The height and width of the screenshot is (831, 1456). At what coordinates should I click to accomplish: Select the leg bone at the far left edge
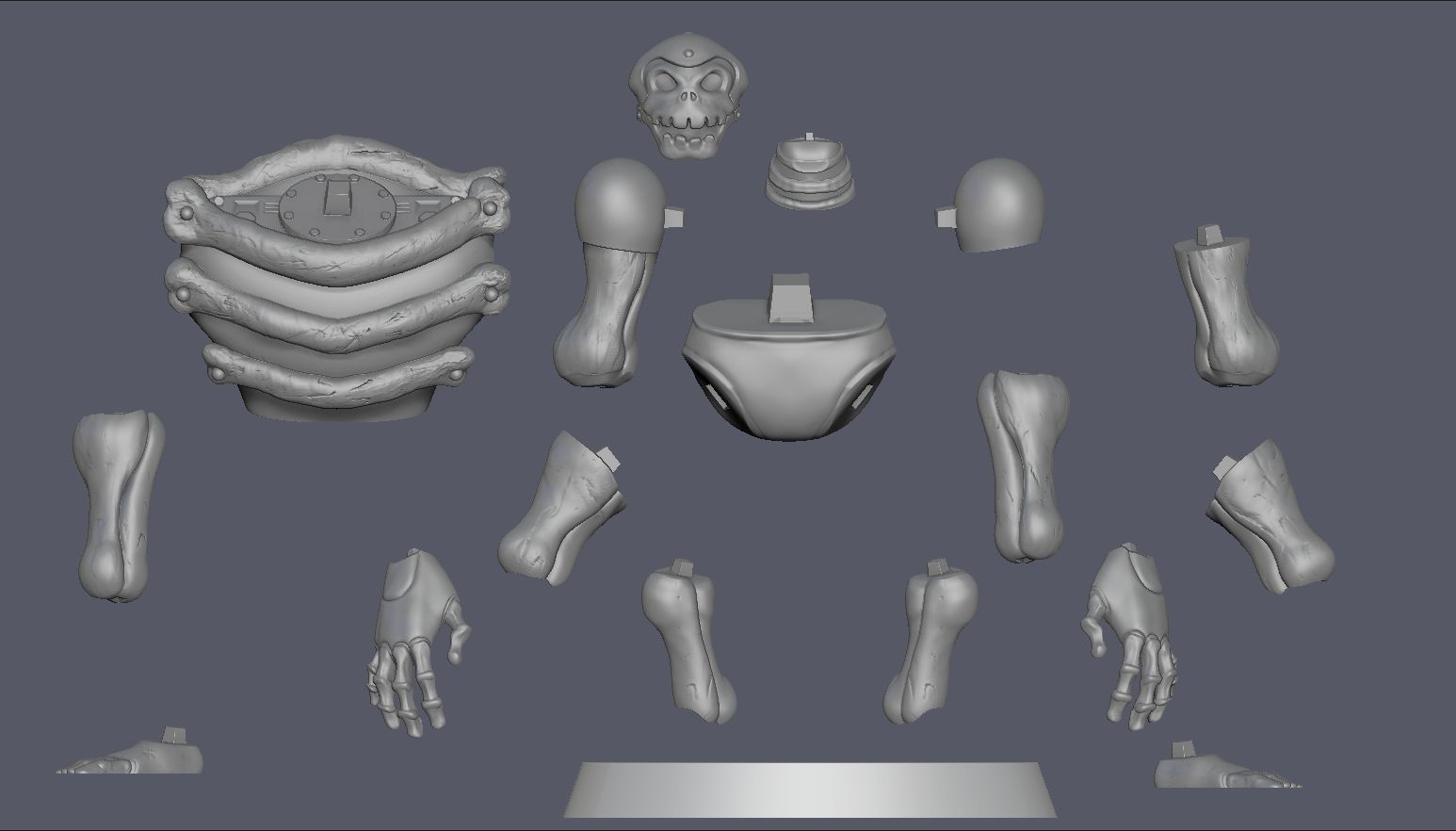(x=118, y=504)
